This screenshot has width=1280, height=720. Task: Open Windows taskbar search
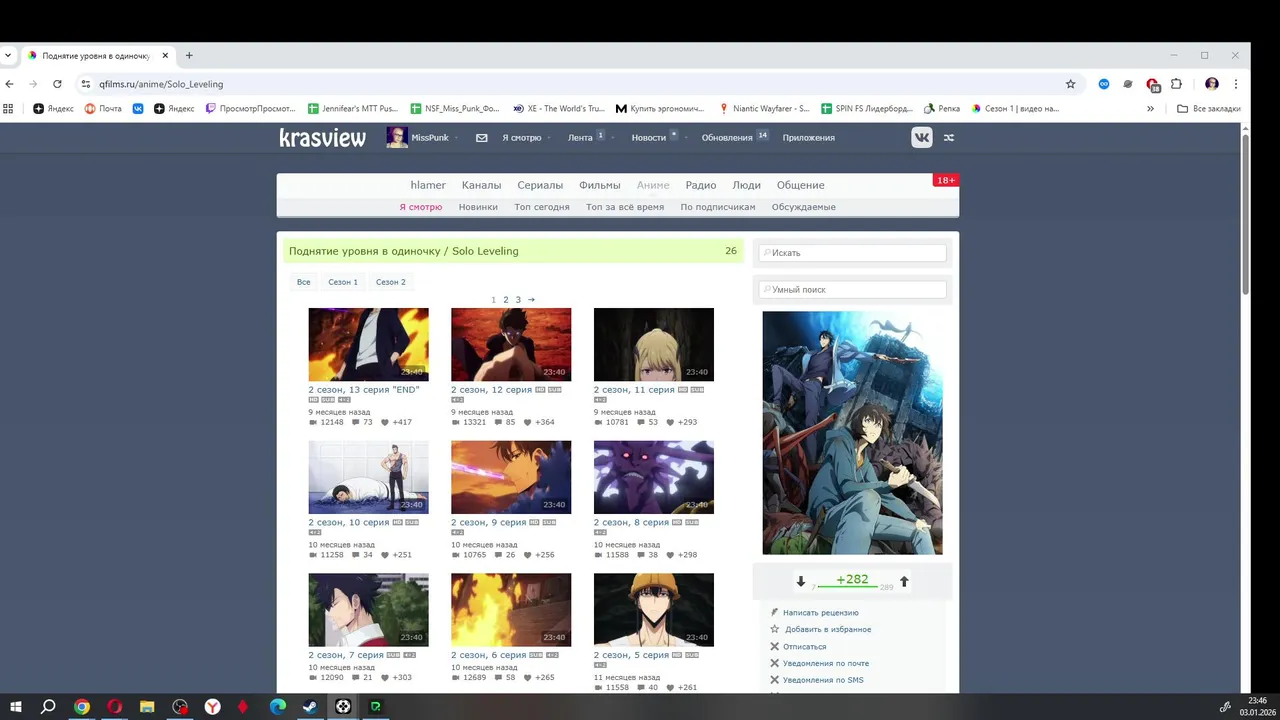tap(48, 707)
